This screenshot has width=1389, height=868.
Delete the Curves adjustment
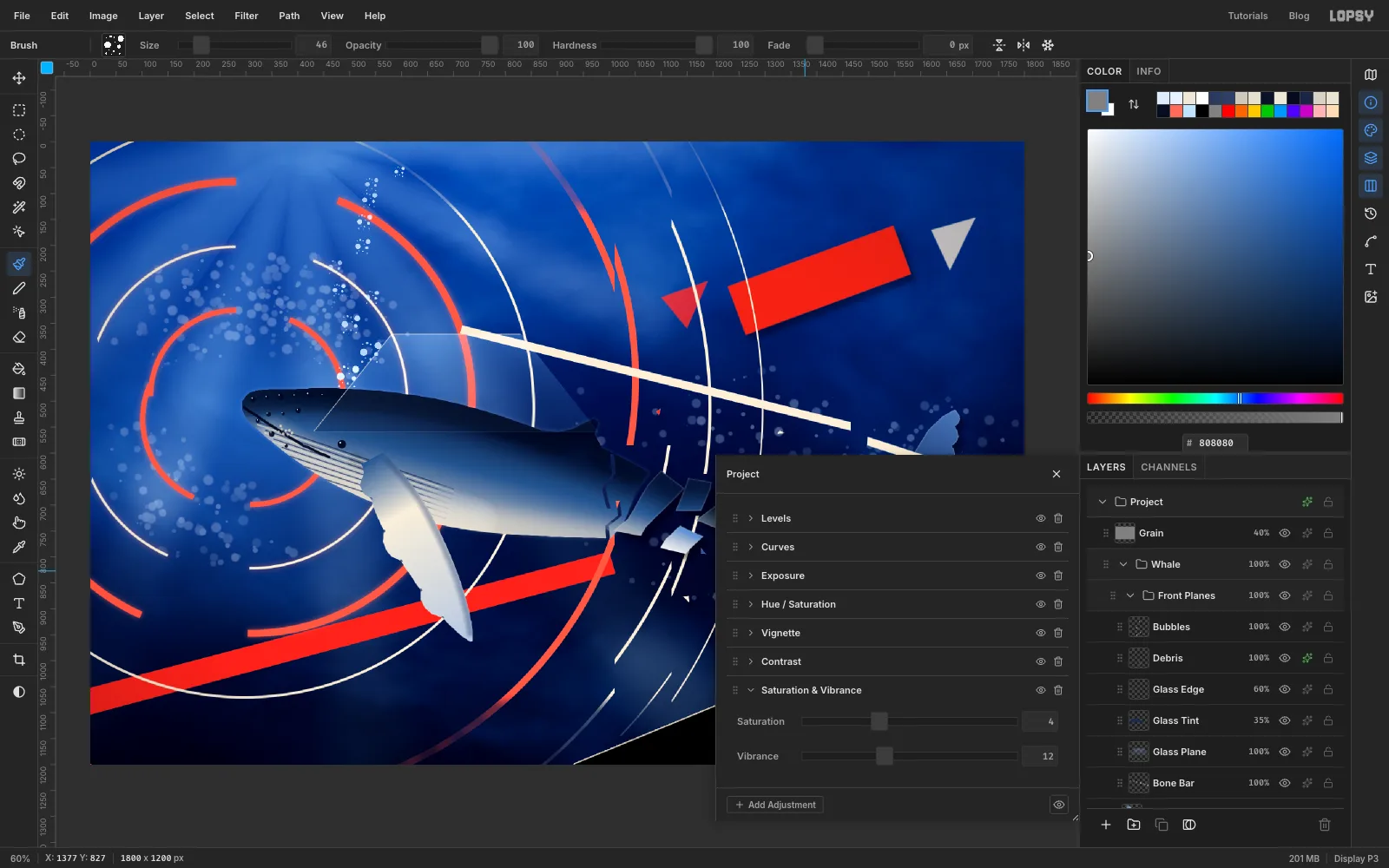tap(1058, 547)
